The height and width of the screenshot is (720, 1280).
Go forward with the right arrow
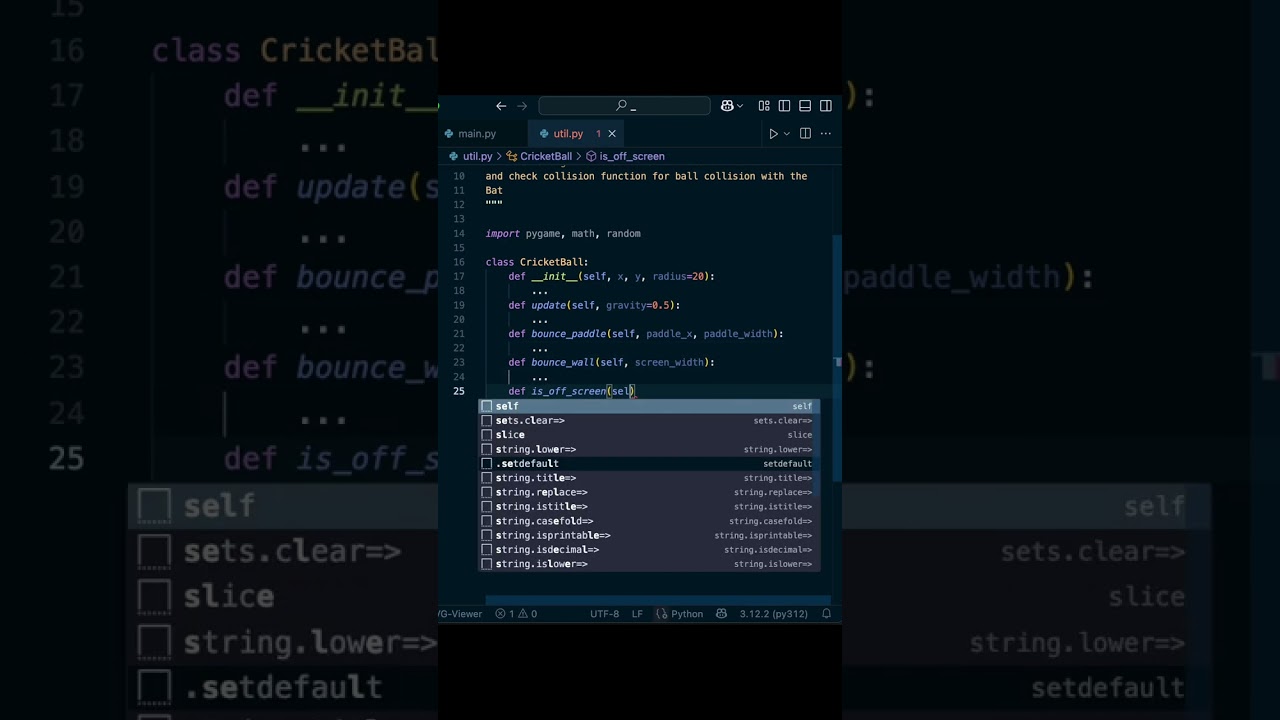pos(522,106)
